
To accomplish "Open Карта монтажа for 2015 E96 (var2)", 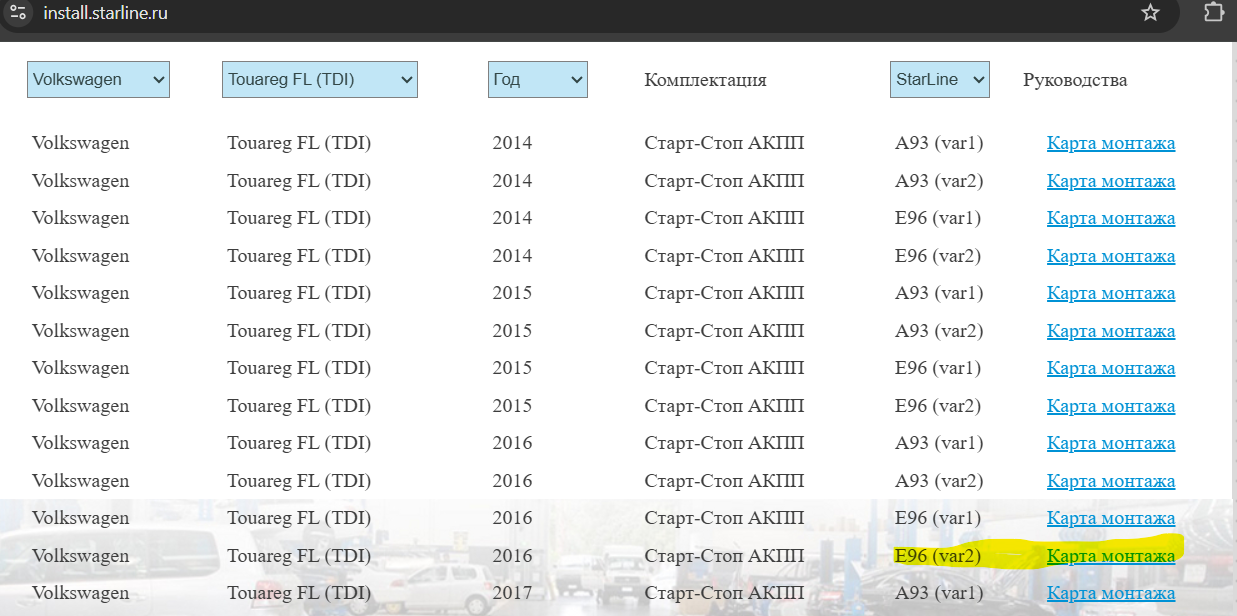I will click(1110, 406).
